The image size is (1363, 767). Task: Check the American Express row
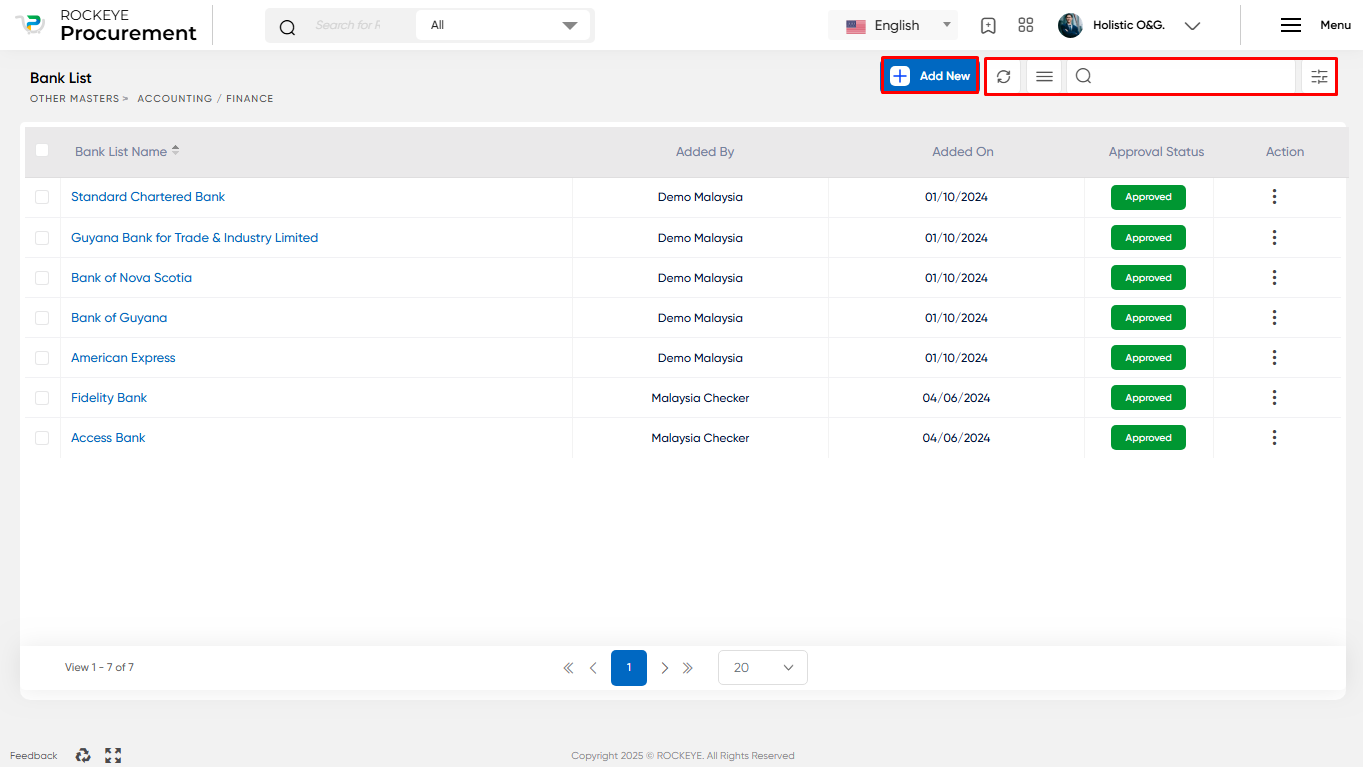pos(42,358)
